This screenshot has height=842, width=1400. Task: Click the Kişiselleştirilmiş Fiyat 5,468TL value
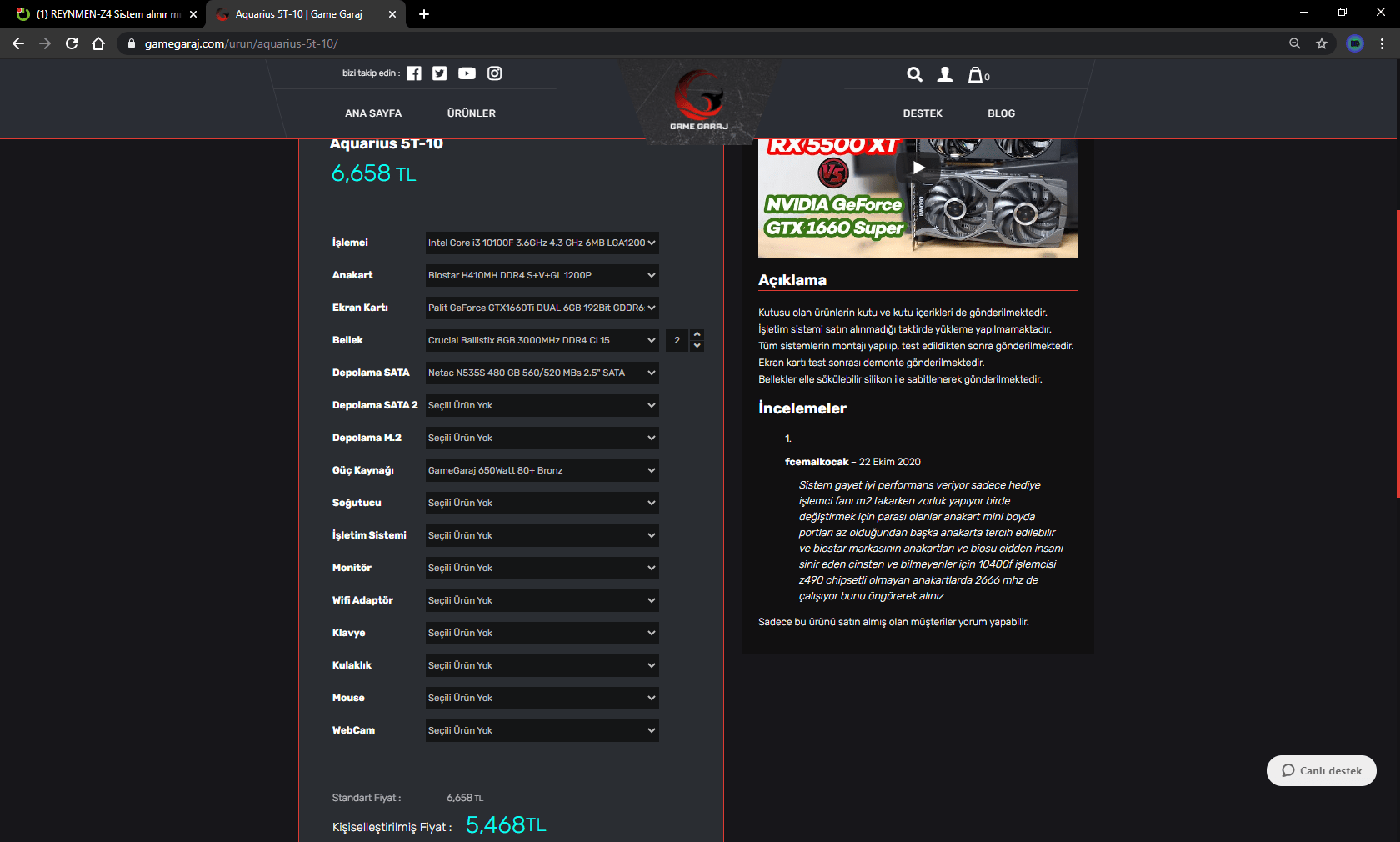pos(506,824)
